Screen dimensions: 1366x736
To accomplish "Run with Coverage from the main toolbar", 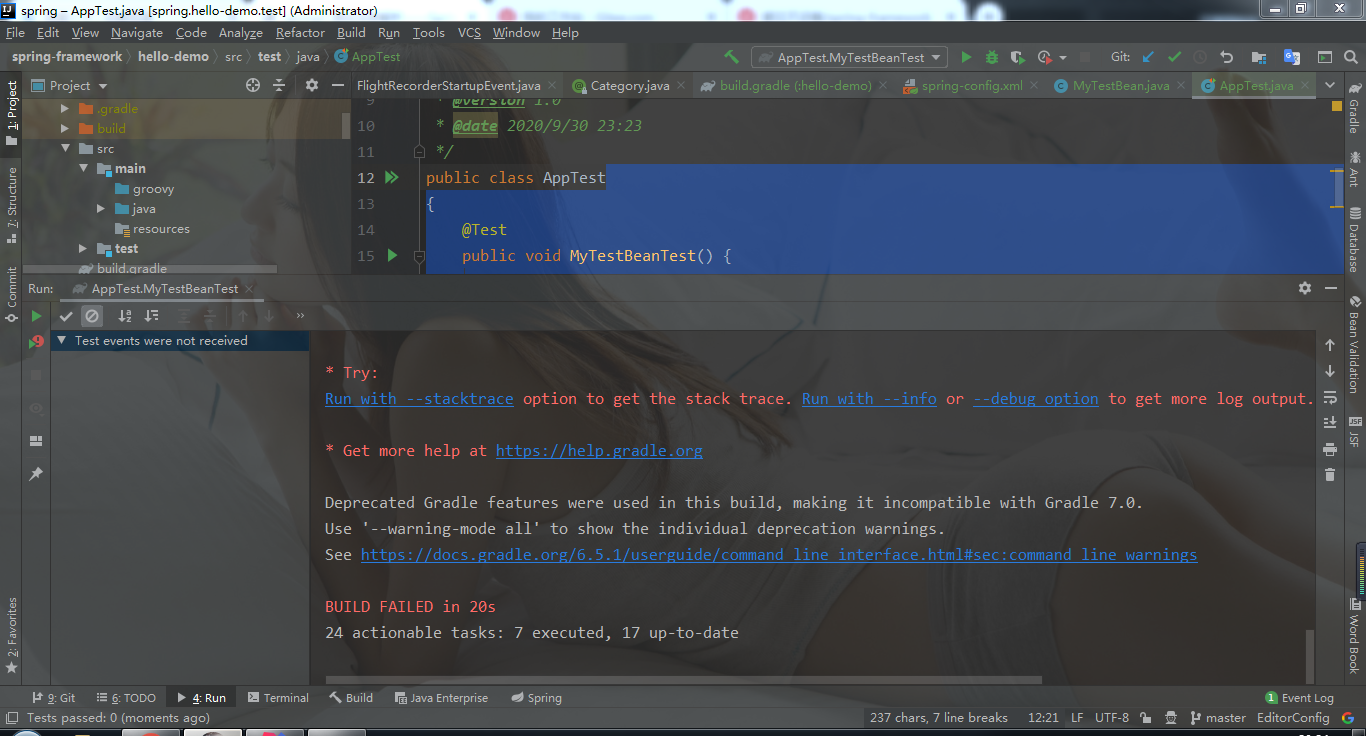I will point(1018,57).
